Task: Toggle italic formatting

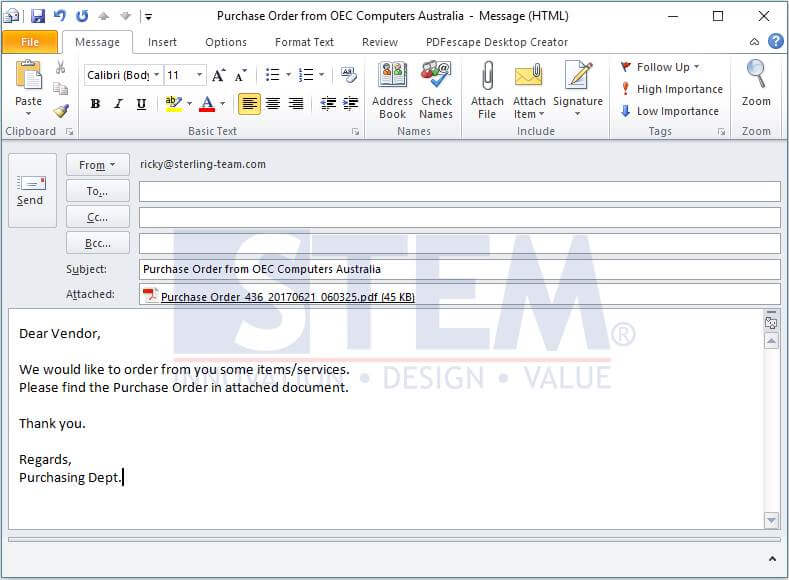Action: (118, 104)
